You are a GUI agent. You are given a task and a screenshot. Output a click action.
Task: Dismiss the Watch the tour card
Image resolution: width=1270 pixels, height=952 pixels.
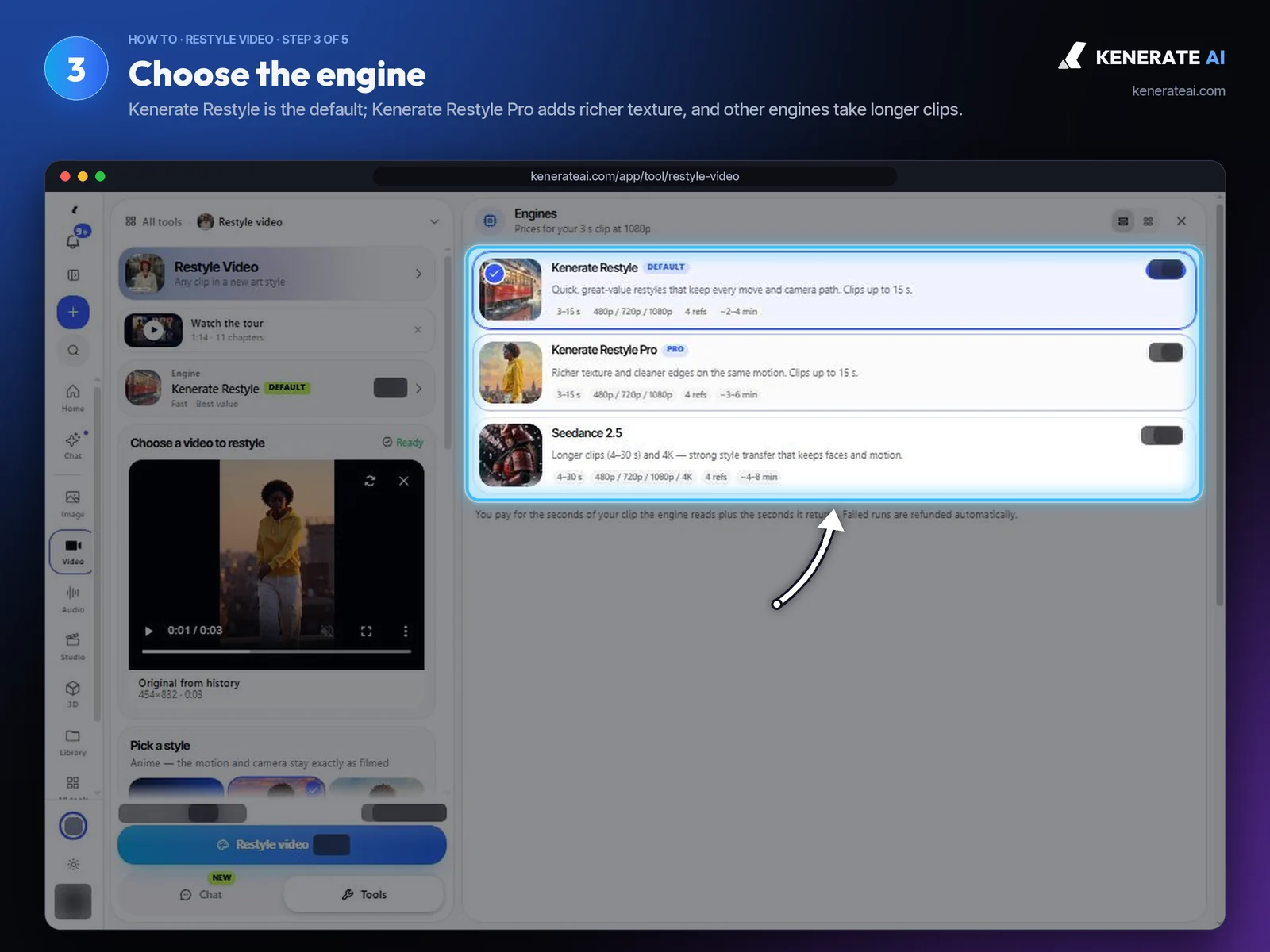(x=418, y=329)
